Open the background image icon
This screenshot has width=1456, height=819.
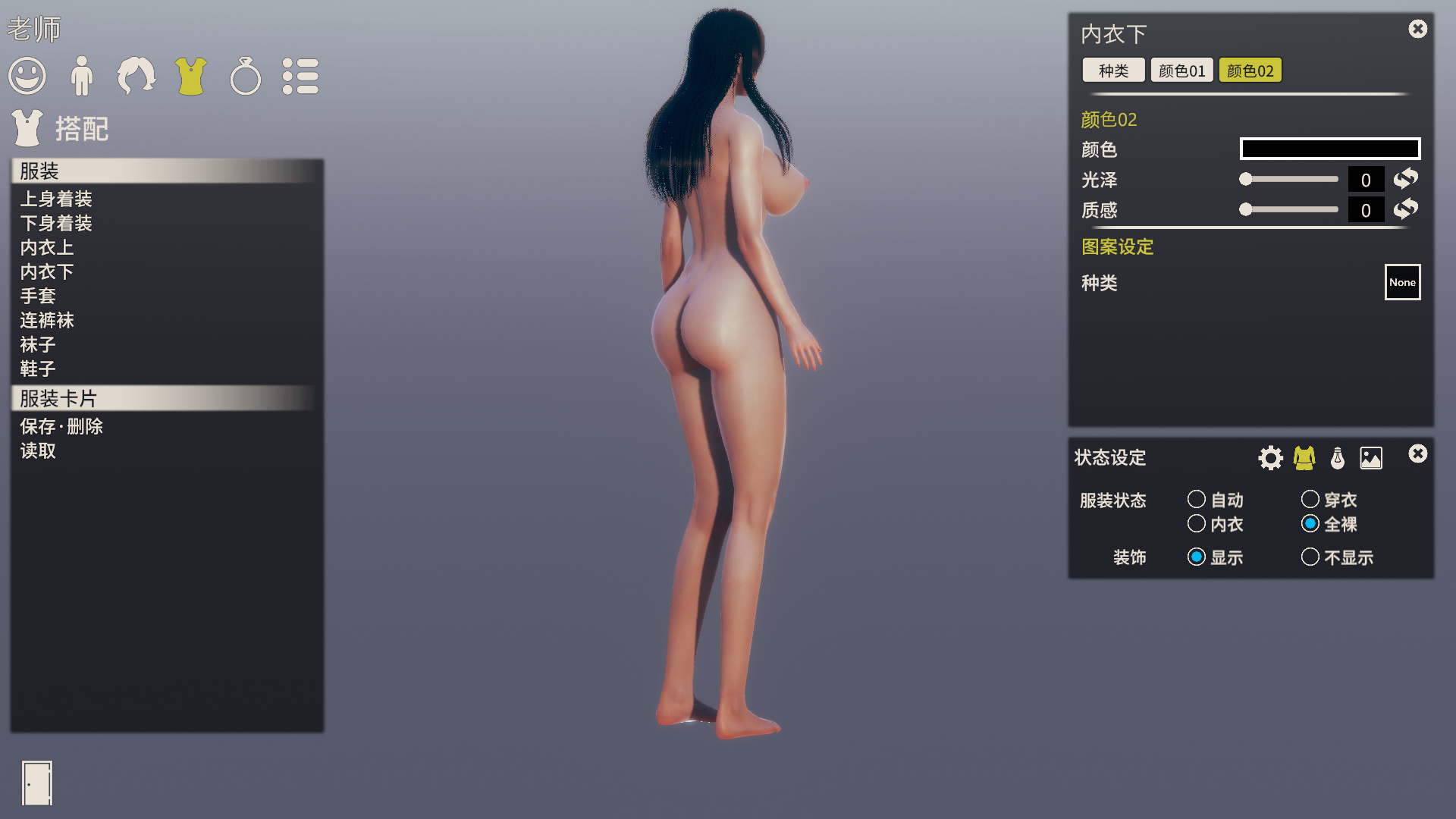[1371, 458]
